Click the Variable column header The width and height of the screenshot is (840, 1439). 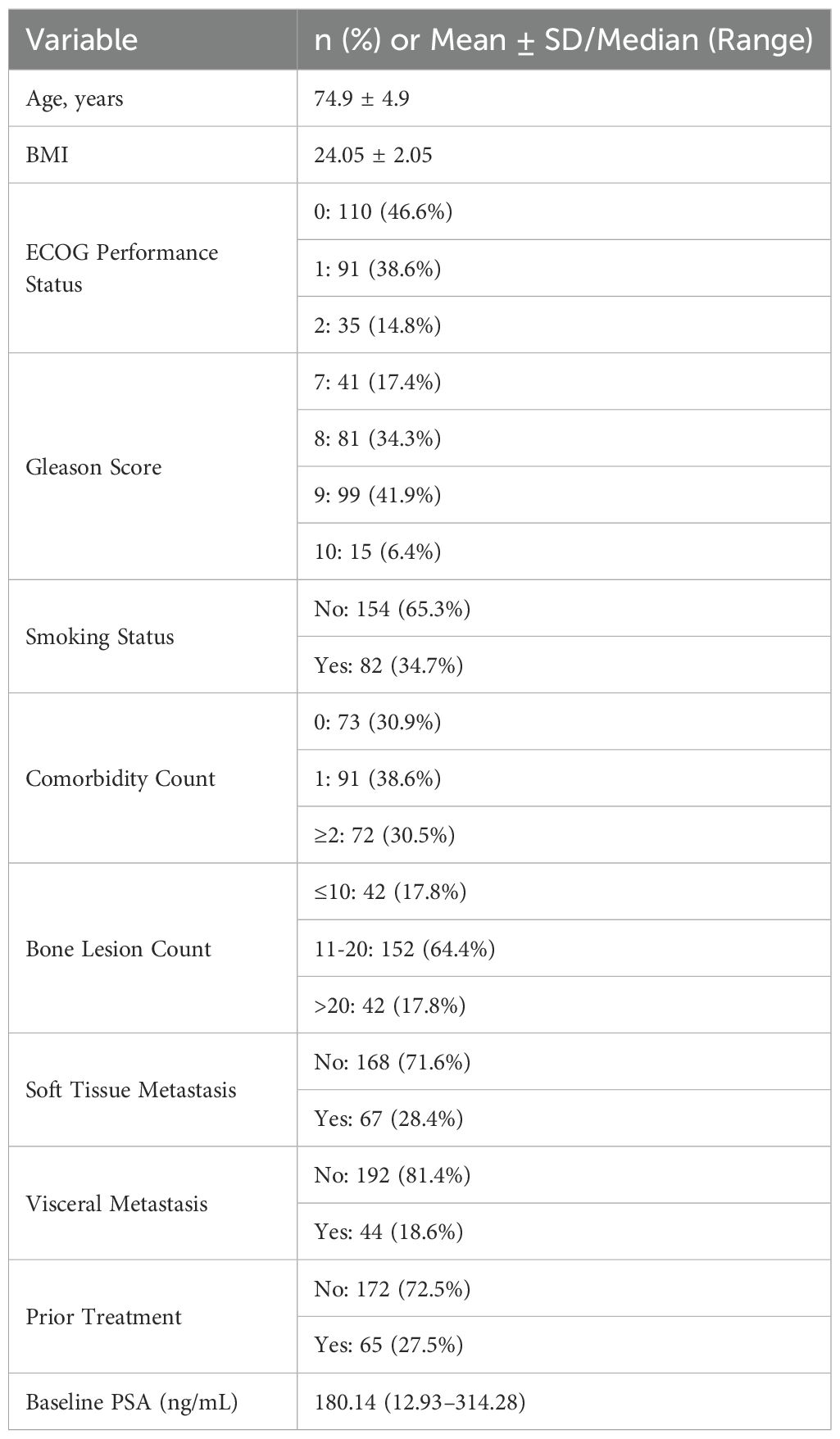pyautogui.click(x=82, y=40)
